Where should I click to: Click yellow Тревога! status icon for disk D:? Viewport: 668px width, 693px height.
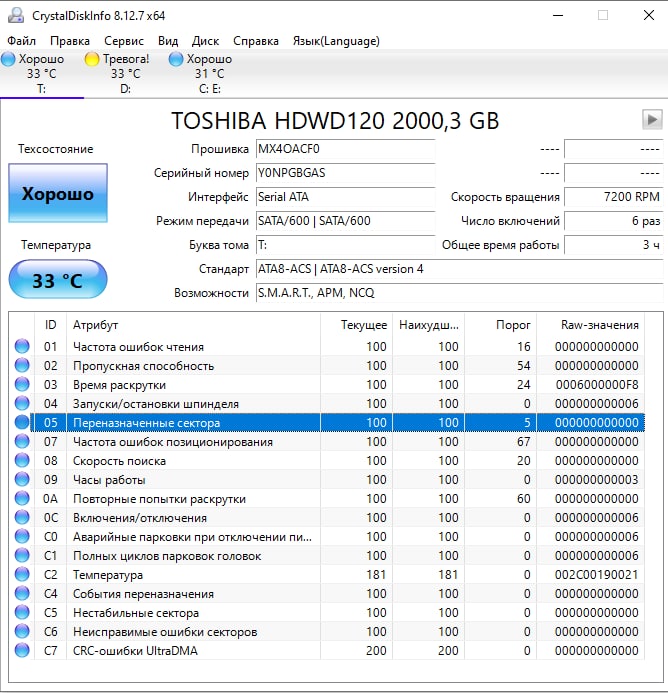coord(92,59)
